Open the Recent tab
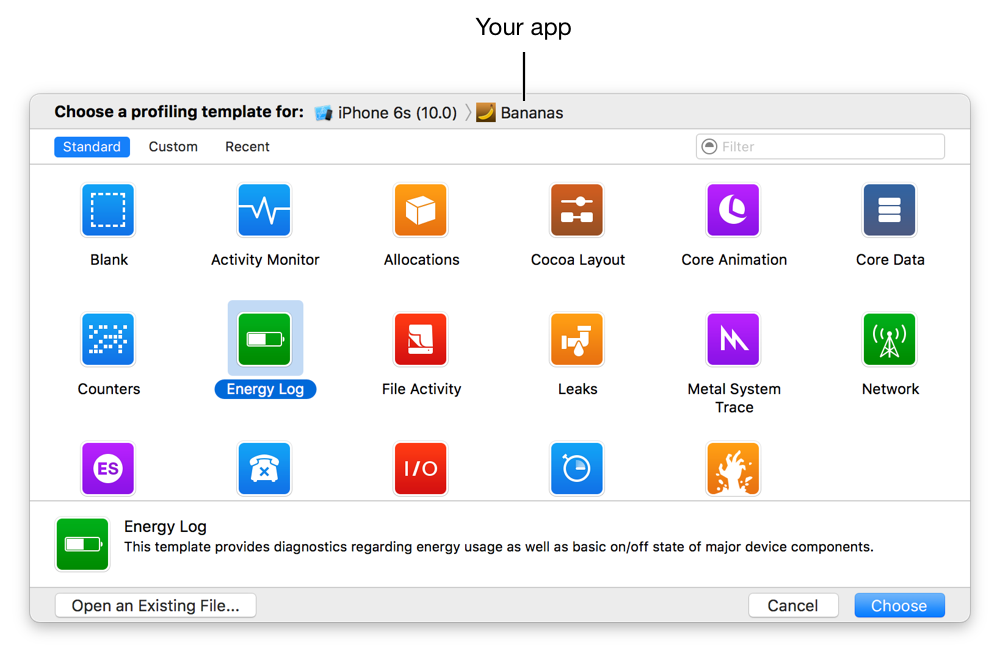The height and width of the screenshot is (657, 1000). (x=247, y=147)
